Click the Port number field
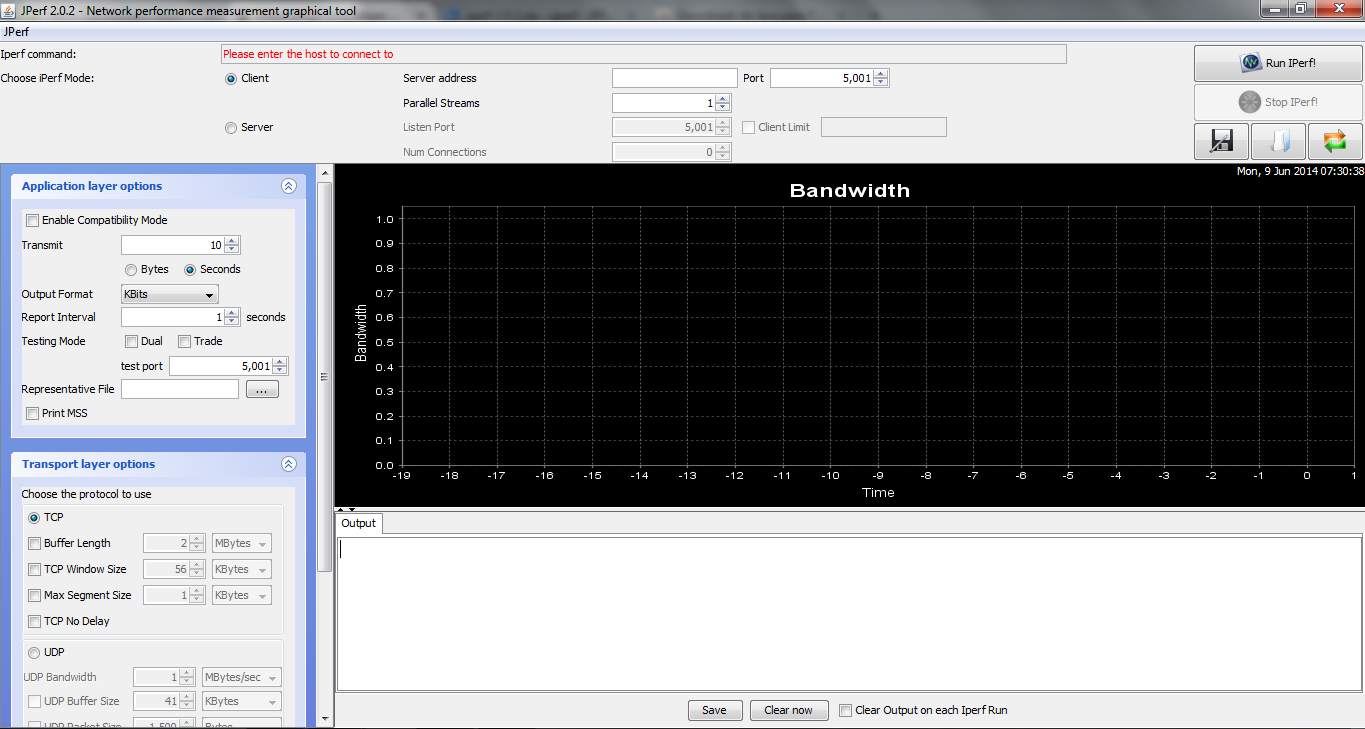This screenshot has height=729, width=1365. pos(822,78)
